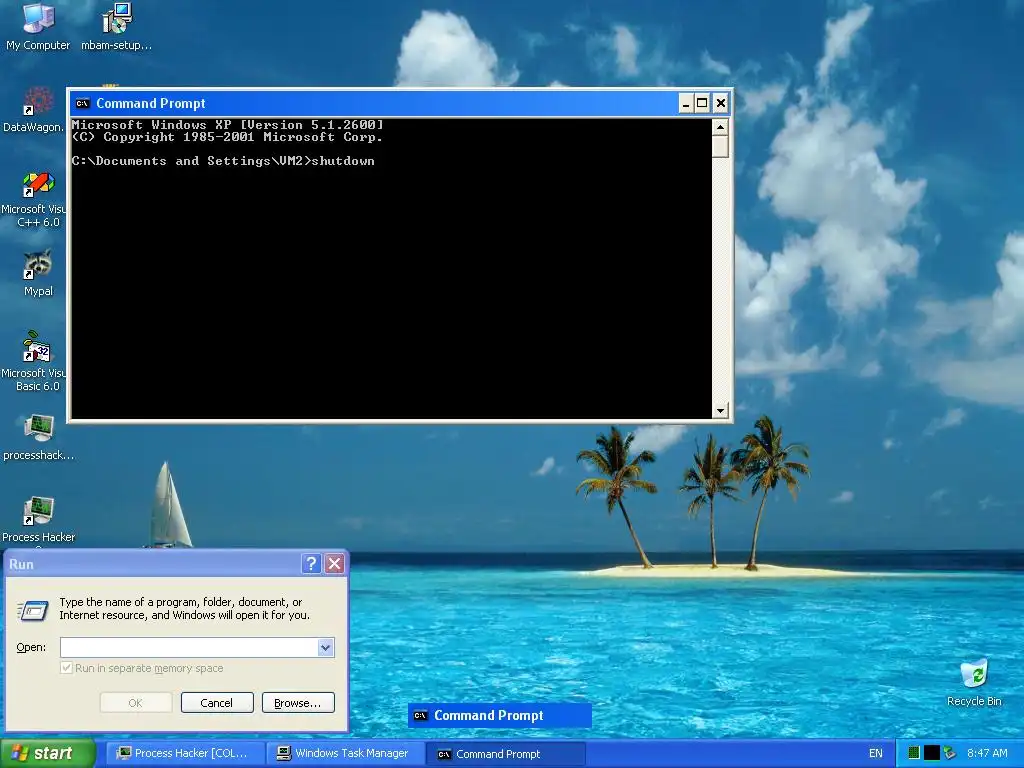Click the EN language indicator

[x=875, y=753]
